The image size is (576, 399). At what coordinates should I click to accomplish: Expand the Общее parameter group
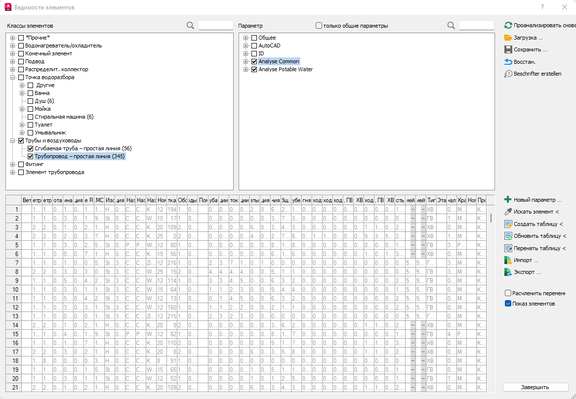246,38
